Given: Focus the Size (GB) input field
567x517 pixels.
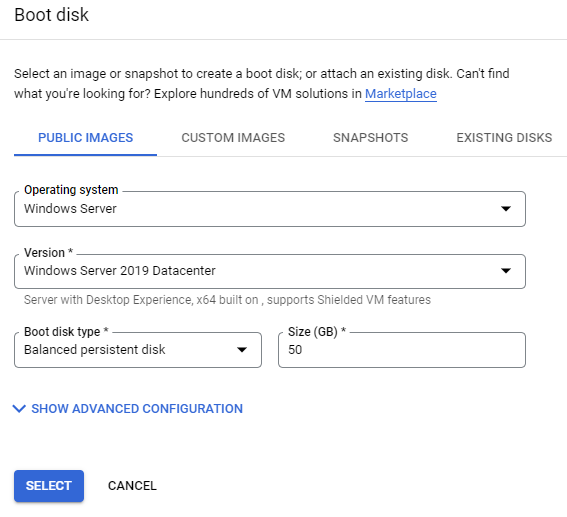Looking at the screenshot, I should (x=402, y=350).
